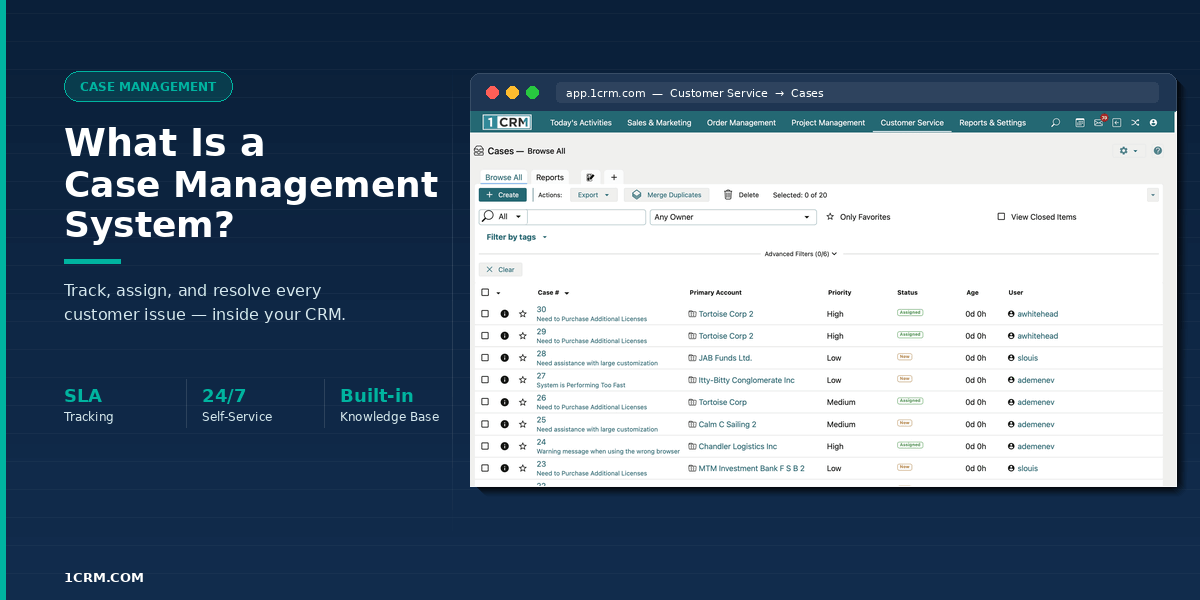The width and height of the screenshot is (1200, 600).
Task: Open info icon for case 23
Action: click(x=504, y=468)
